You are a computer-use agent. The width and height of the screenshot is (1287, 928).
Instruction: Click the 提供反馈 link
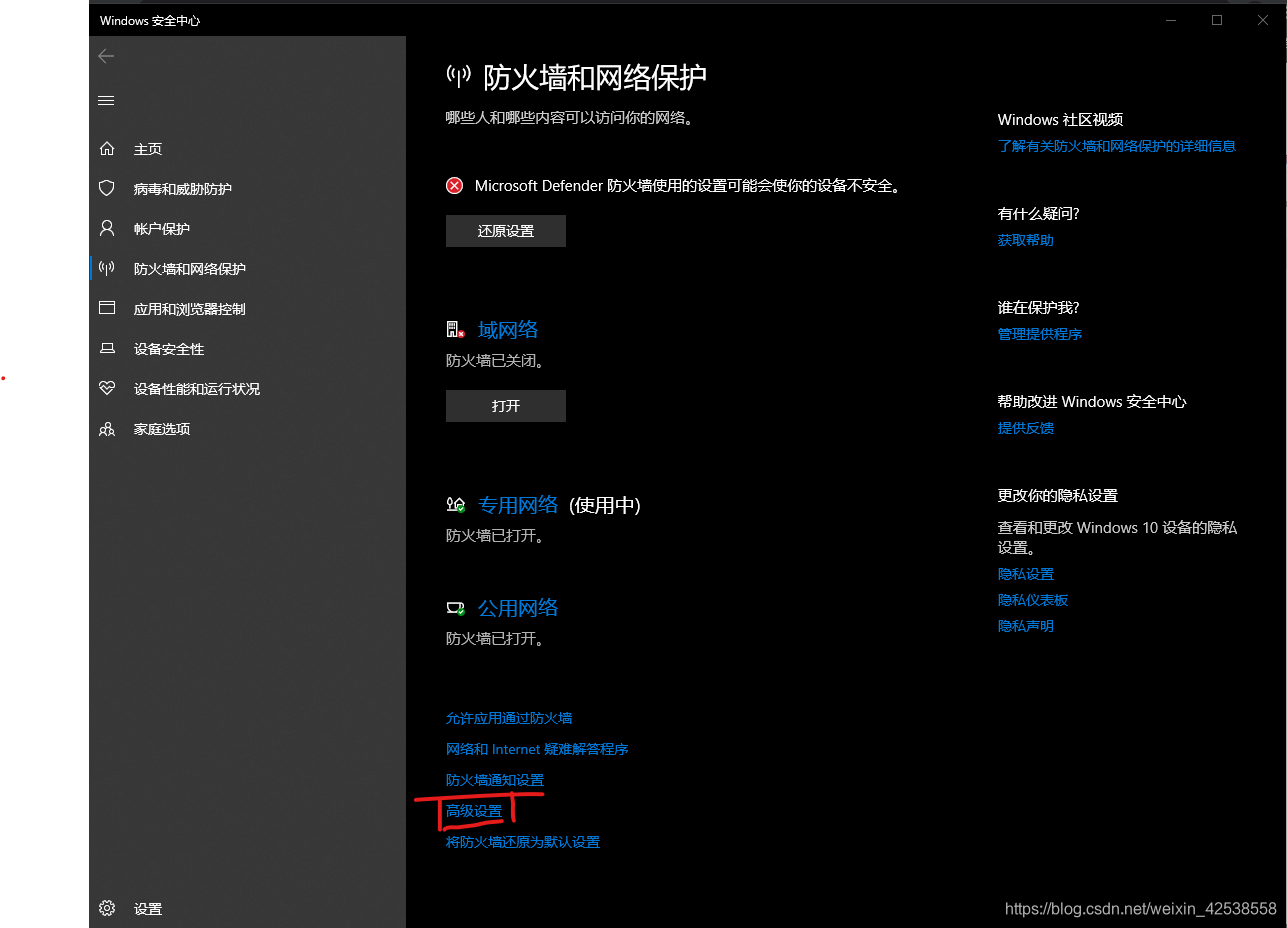pos(1026,428)
